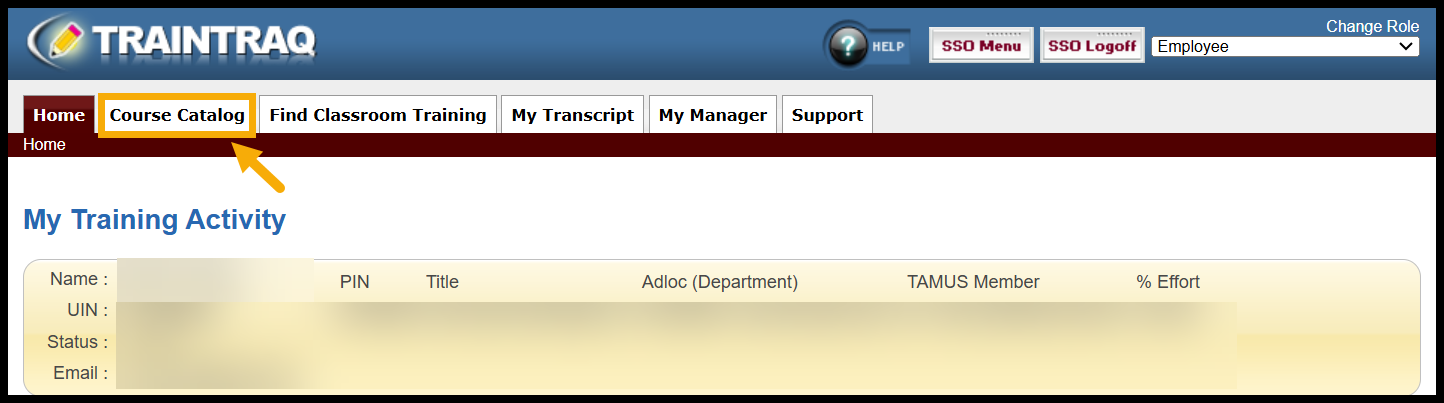
Task: Click the TAMUS Member column header
Action: 973,282
